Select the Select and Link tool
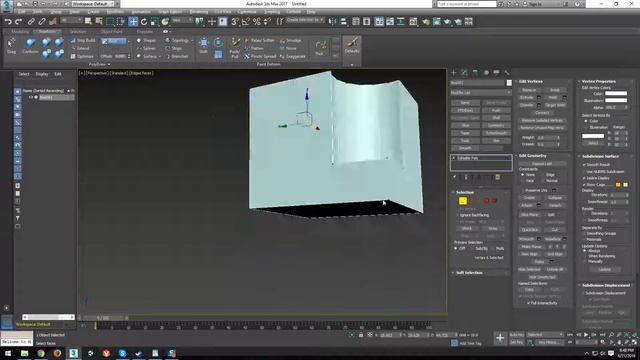This screenshot has height=360, width=640. tap(31, 22)
